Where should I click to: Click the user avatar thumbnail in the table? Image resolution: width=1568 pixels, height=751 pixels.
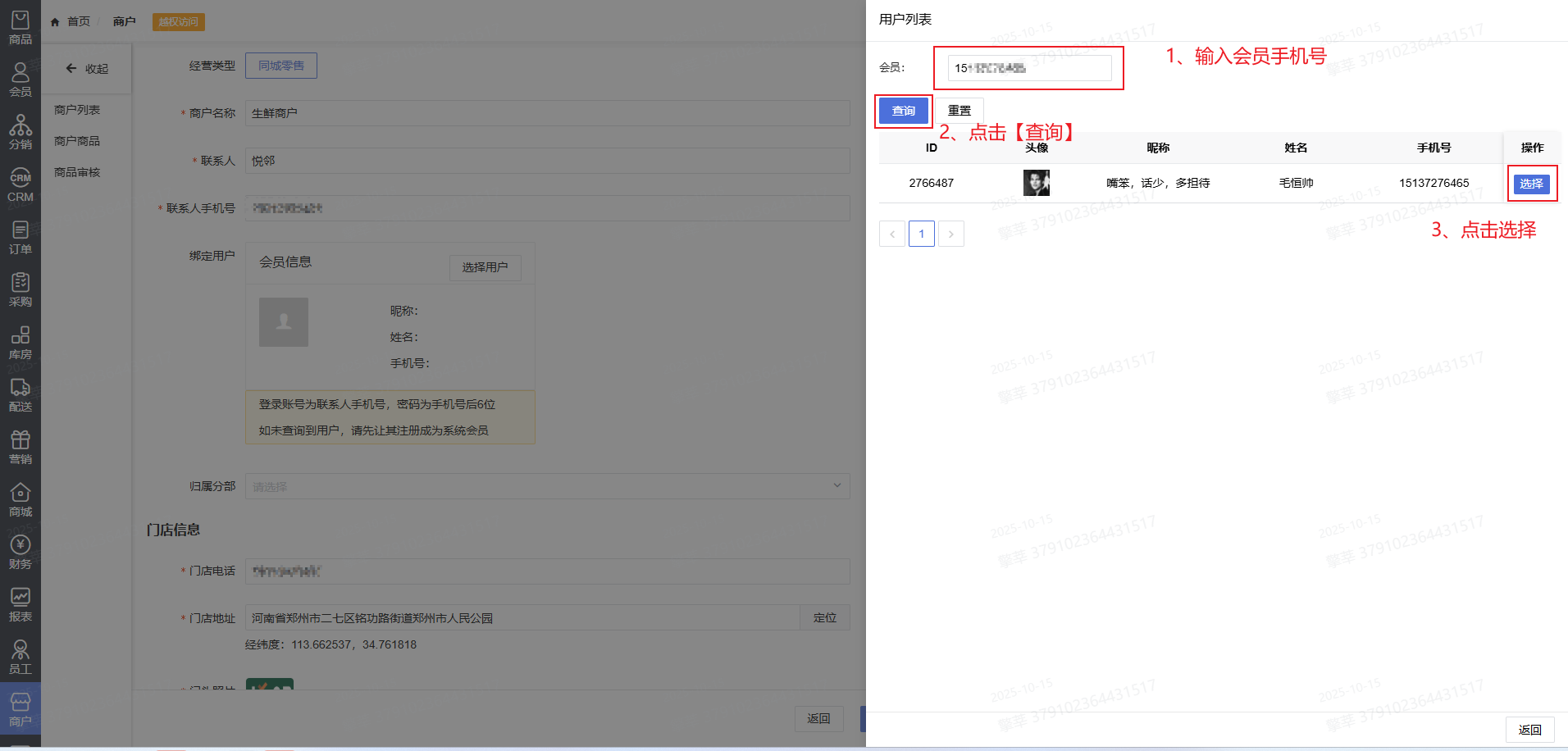click(1037, 183)
